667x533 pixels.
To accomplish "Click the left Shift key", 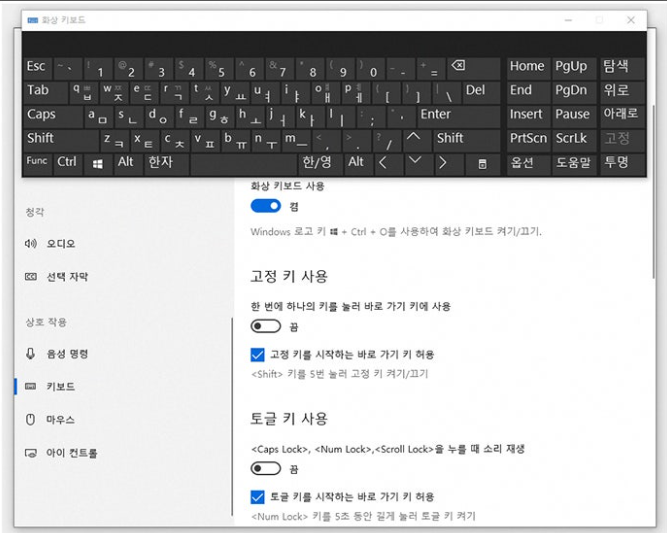I will point(61,140).
